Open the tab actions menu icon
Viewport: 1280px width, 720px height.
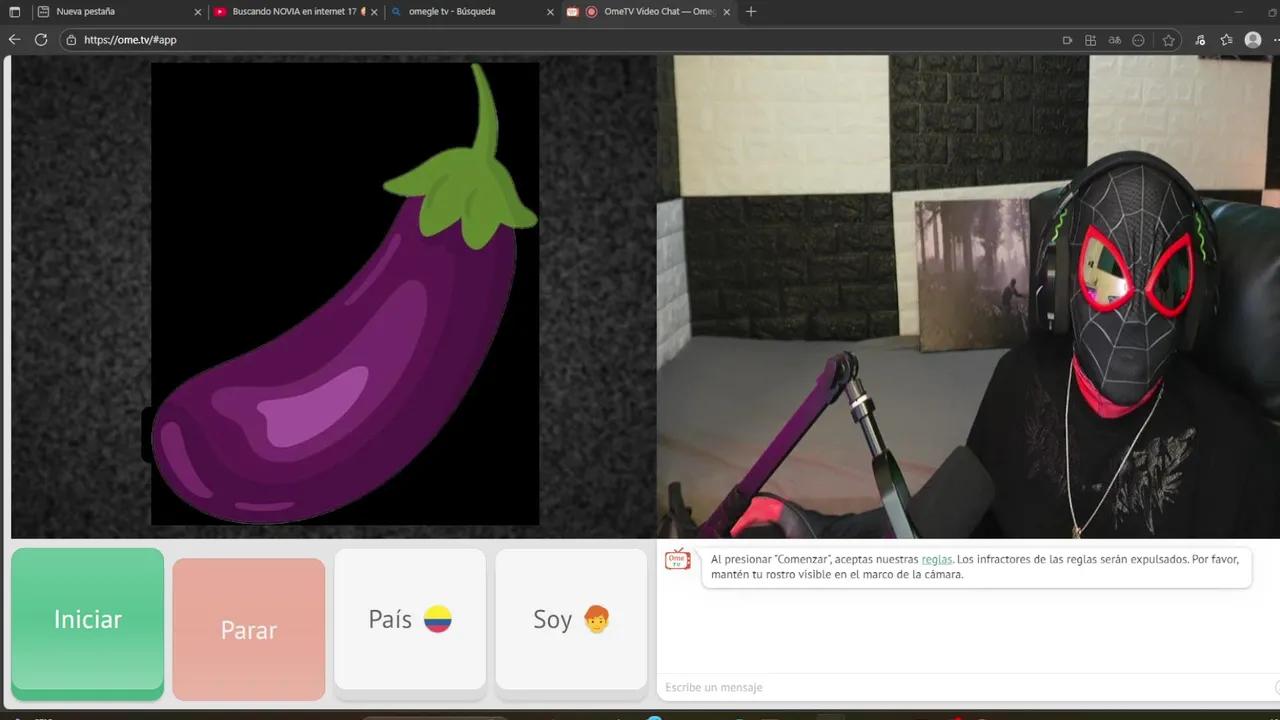pos(14,12)
